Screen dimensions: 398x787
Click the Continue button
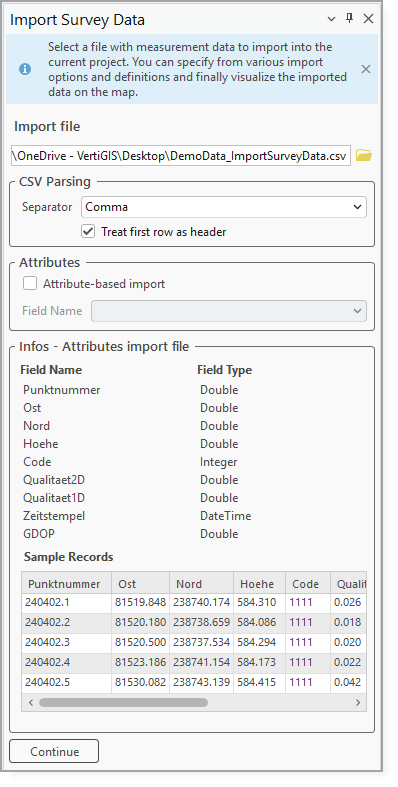point(54,751)
